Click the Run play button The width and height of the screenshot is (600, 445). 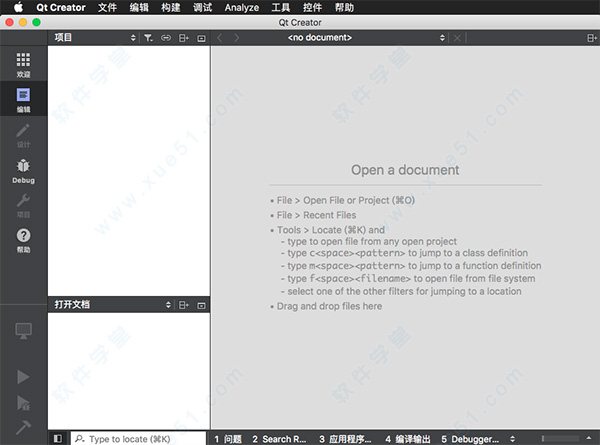click(x=23, y=377)
